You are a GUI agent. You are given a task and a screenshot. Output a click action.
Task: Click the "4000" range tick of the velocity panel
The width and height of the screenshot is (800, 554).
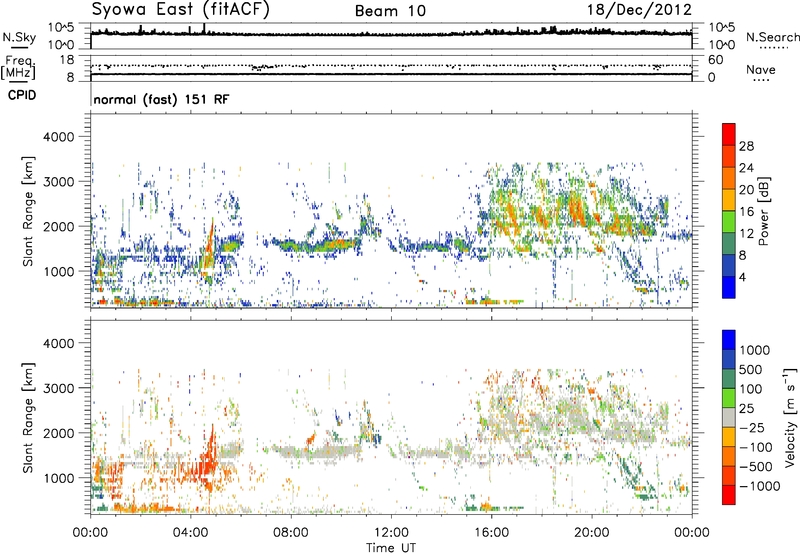tap(58, 343)
